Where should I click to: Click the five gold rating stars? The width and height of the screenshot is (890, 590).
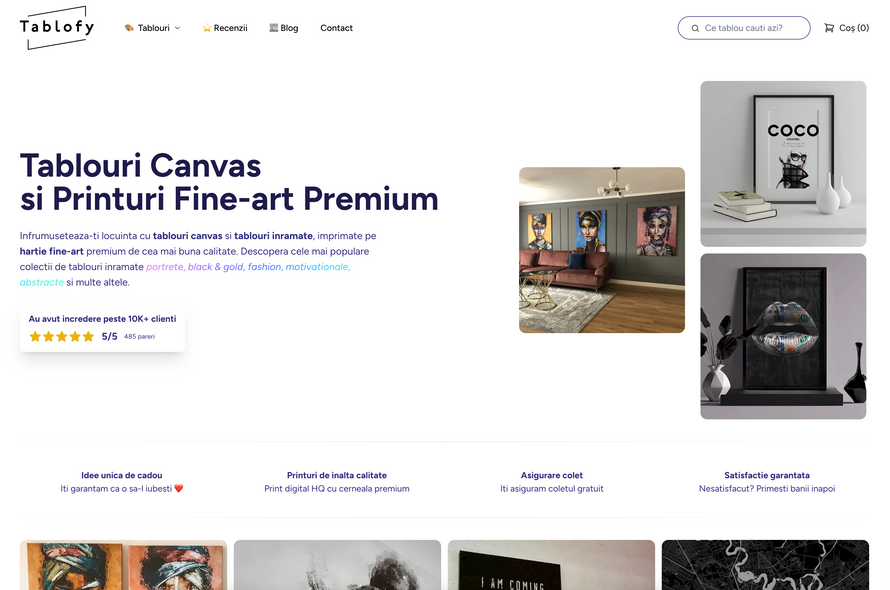[x=61, y=337]
